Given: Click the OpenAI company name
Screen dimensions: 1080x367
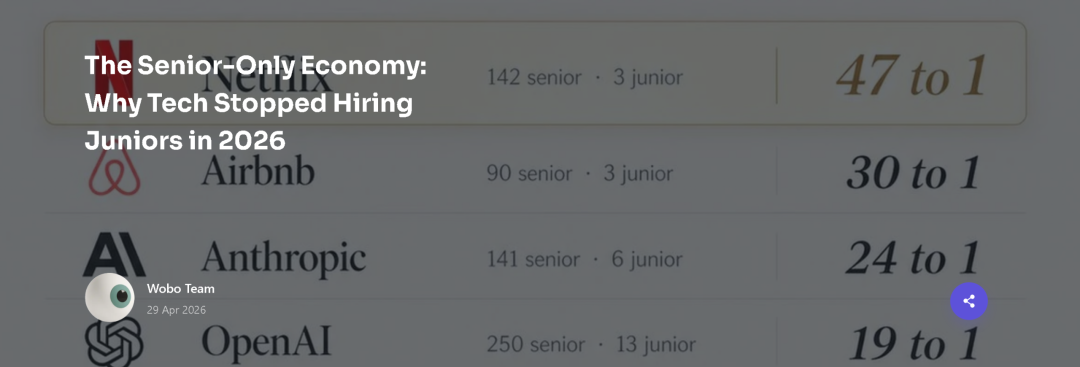Looking at the screenshot, I should [x=266, y=342].
